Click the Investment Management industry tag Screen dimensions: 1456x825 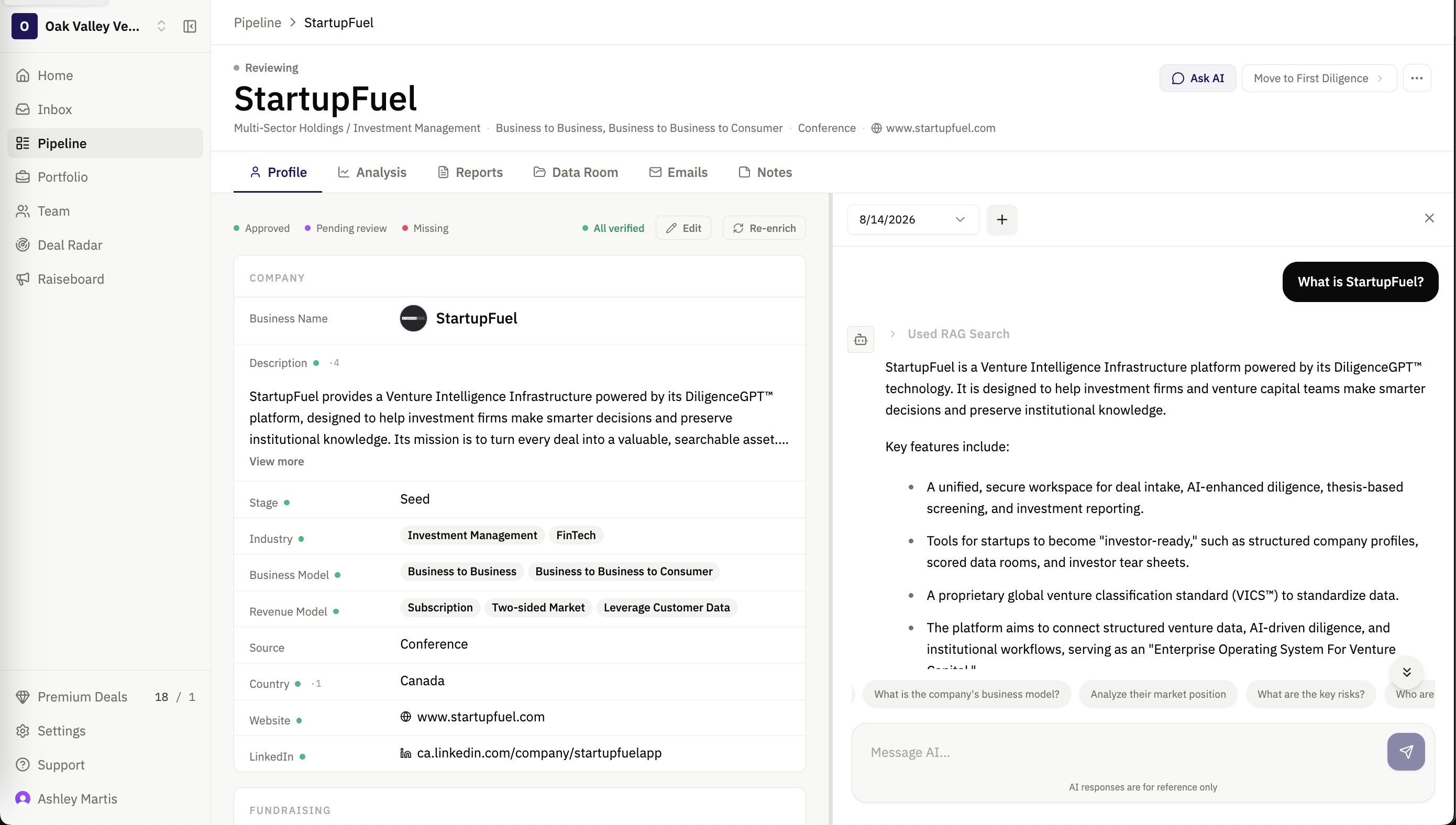tap(472, 536)
